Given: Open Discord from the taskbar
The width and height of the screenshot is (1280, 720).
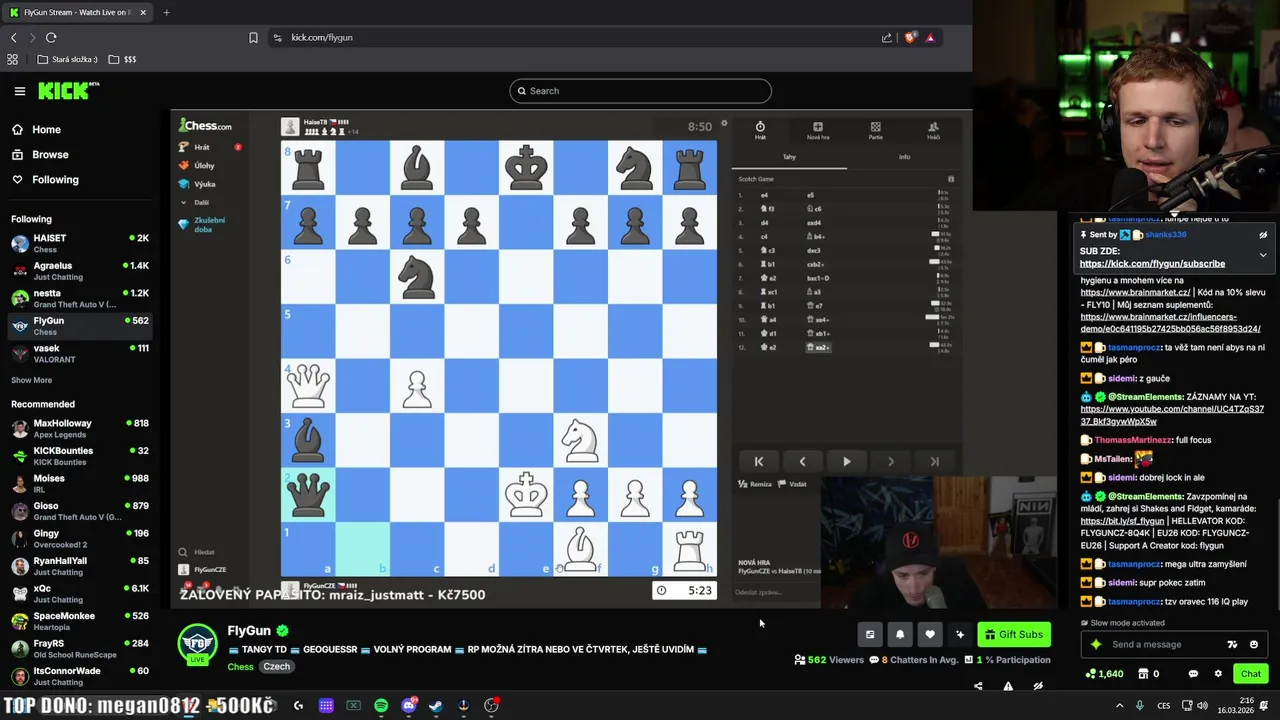Looking at the screenshot, I should coord(408,706).
